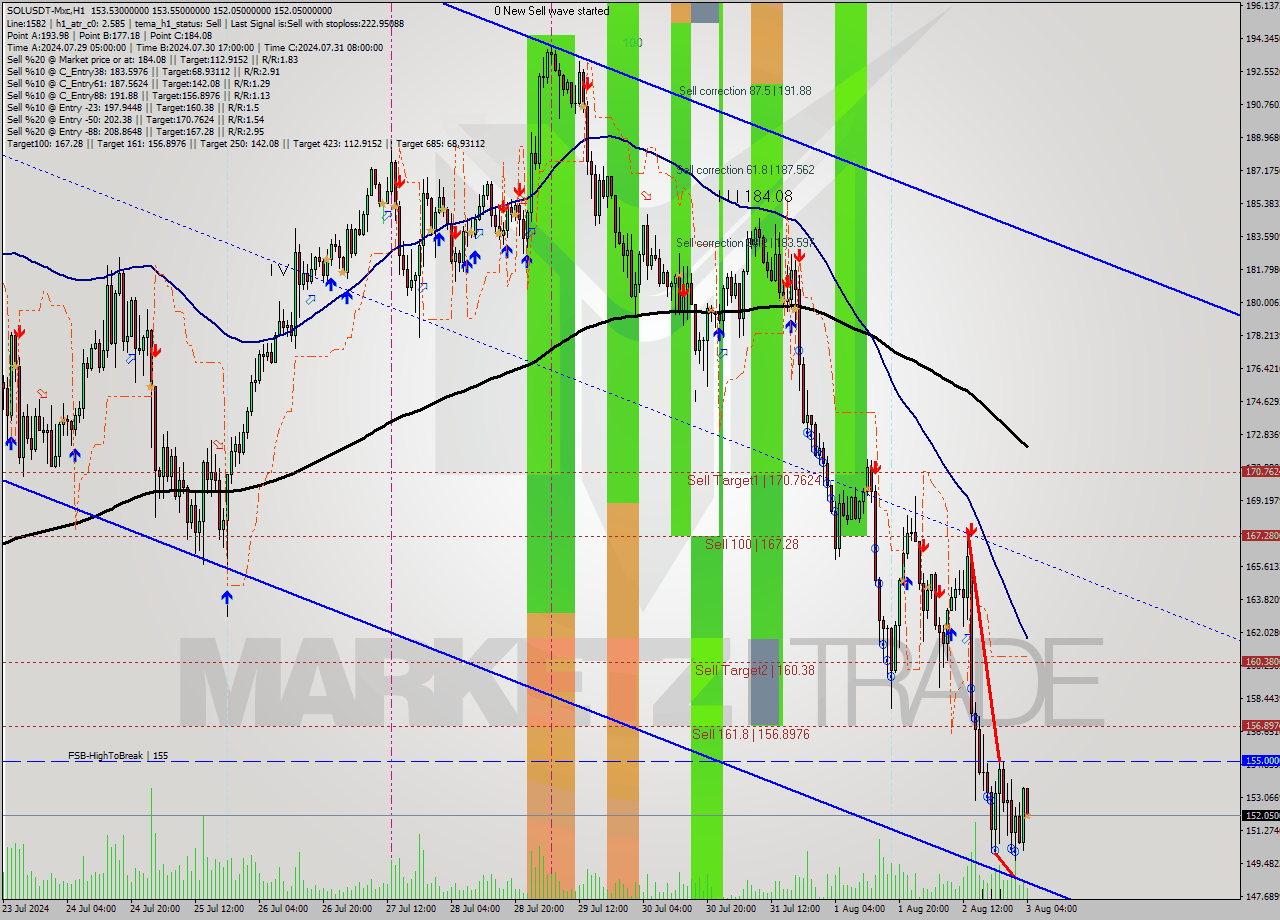Click the SOLUSDT-Mxc,H1 chart title
1280x920 pixels.
(46, 10)
